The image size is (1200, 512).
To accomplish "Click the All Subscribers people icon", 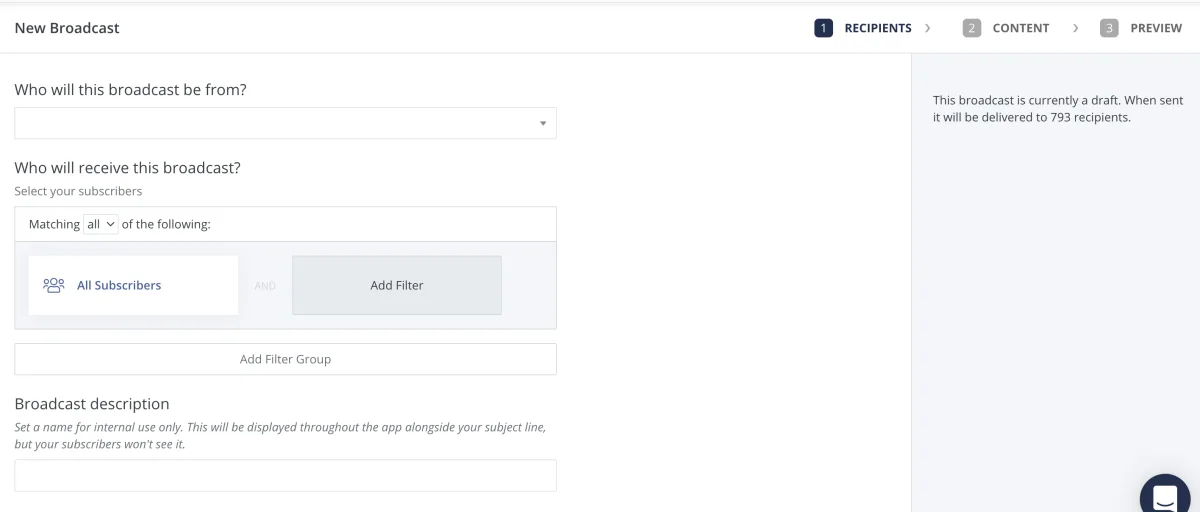I will (x=54, y=285).
